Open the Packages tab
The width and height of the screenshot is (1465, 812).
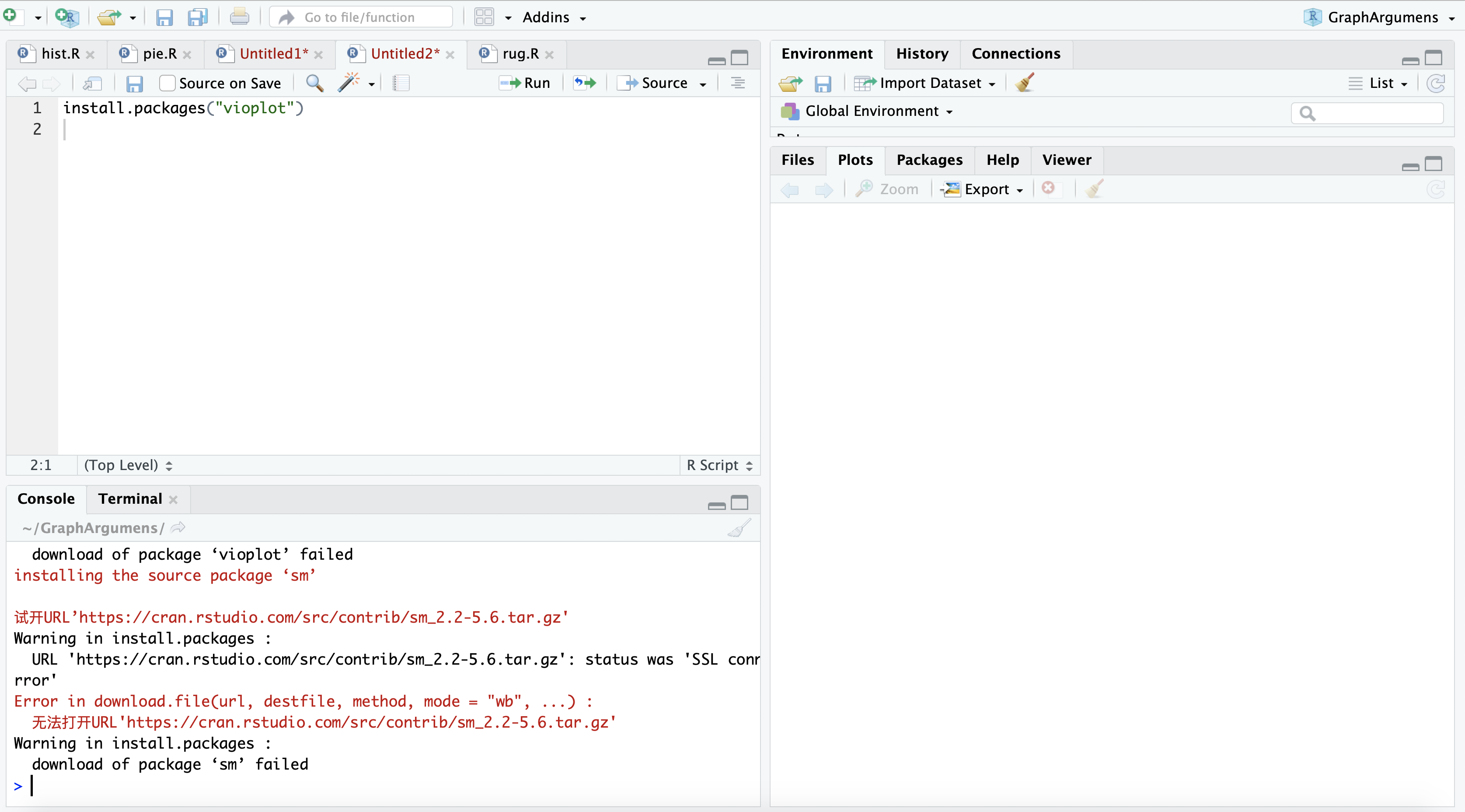pos(929,160)
